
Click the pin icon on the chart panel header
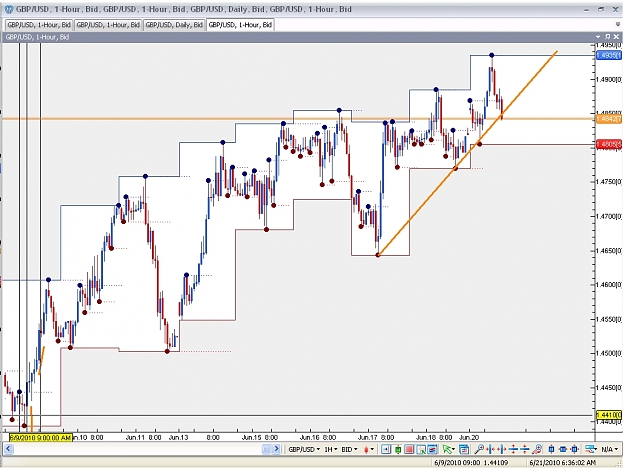(x=607, y=37)
